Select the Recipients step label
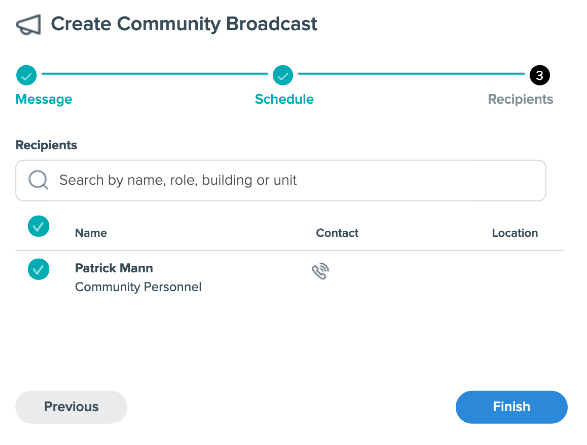587x445 pixels. point(520,99)
